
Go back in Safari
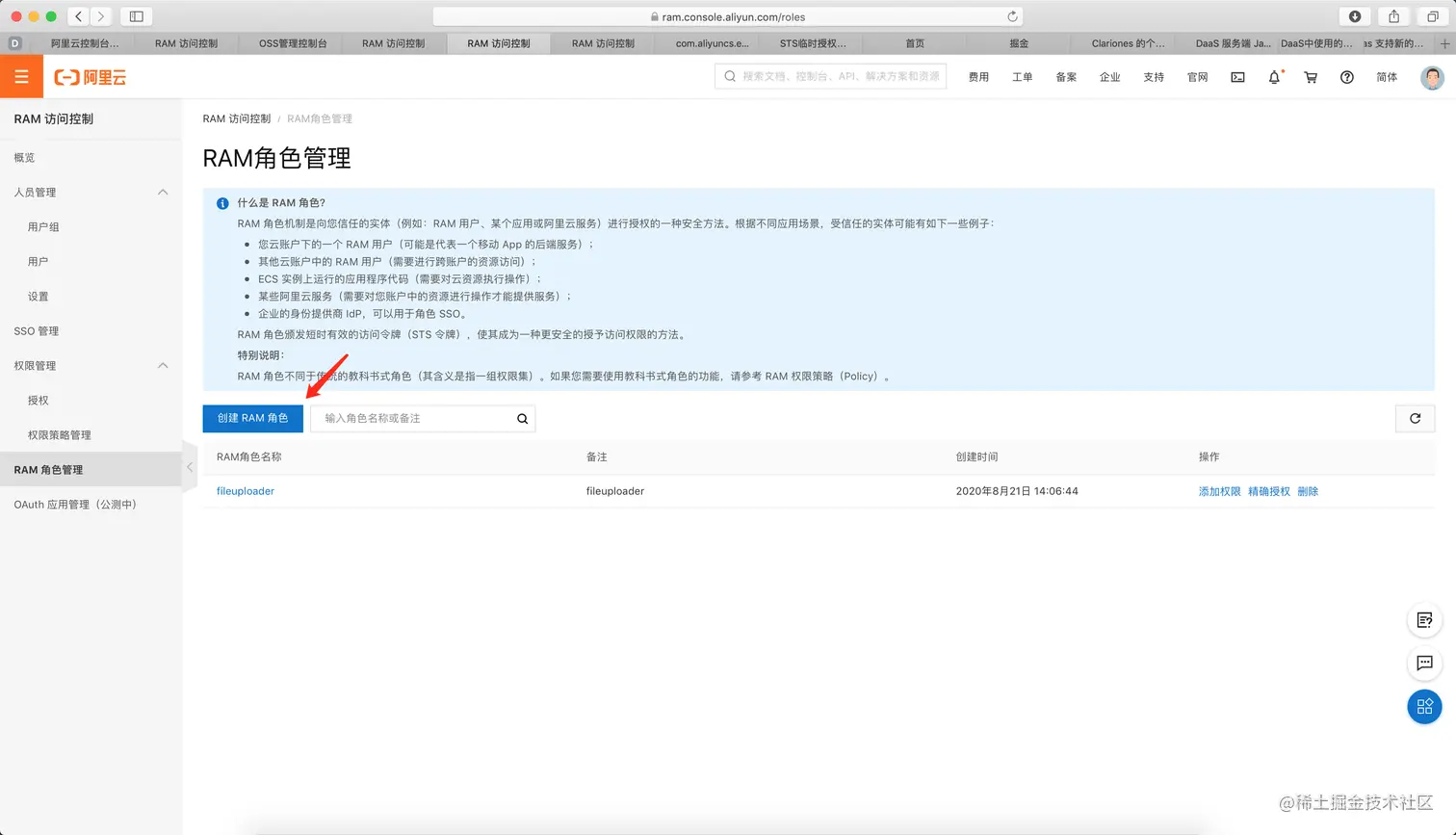[x=78, y=16]
